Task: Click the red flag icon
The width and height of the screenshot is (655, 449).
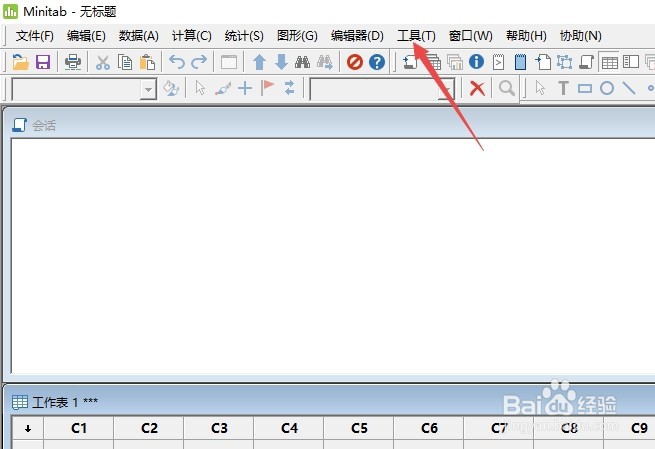Action: click(267, 88)
